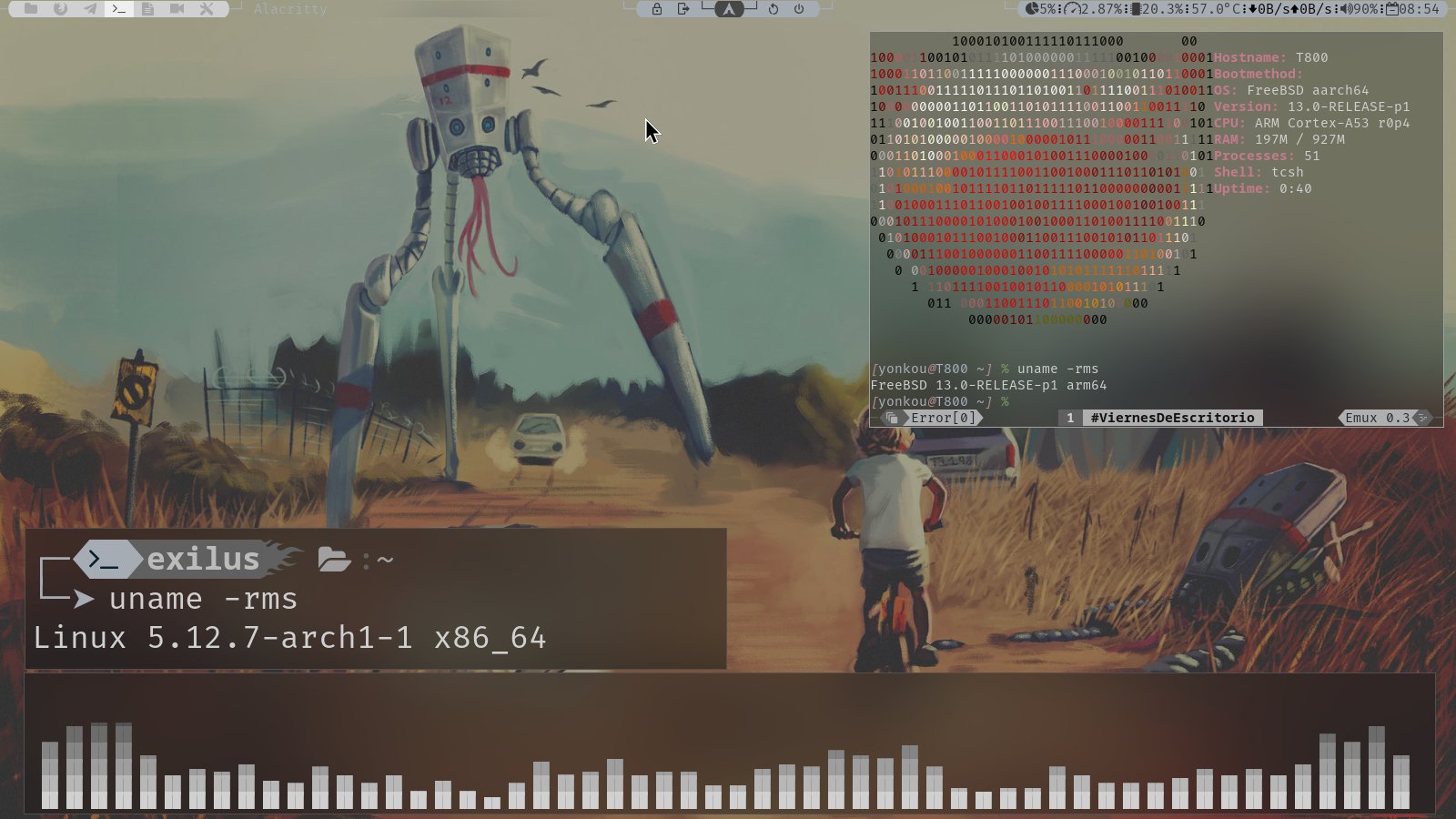Click the CPU usage 5% indicator
Viewport: 1456px width, 819px height.
(1040, 9)
